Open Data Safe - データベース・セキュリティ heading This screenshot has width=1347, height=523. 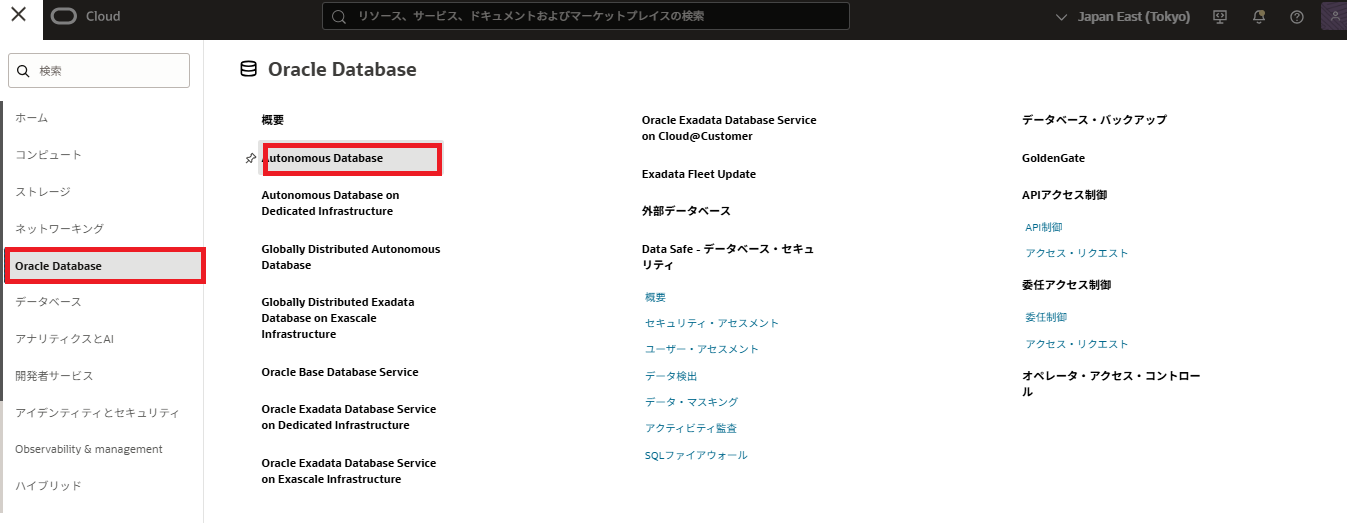point(728,257)
